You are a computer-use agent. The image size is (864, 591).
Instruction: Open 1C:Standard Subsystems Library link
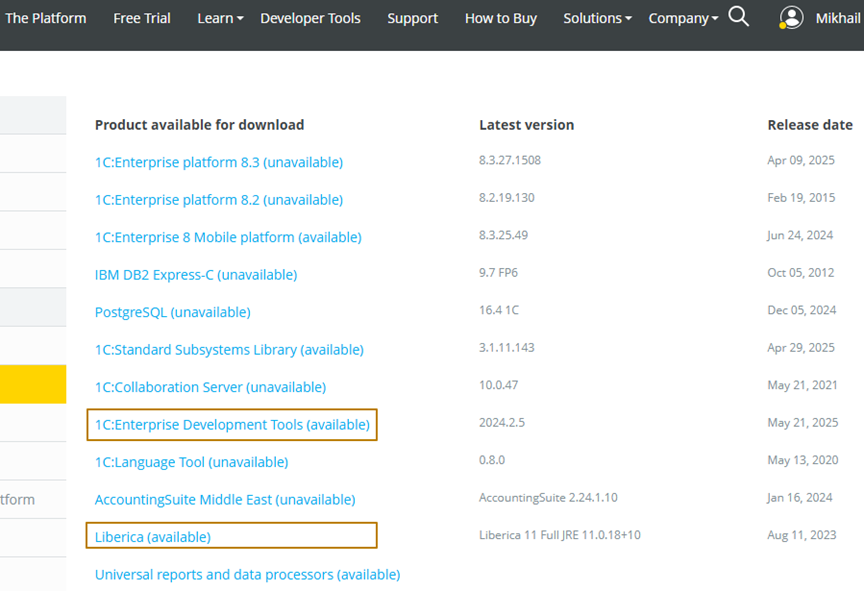229,350
